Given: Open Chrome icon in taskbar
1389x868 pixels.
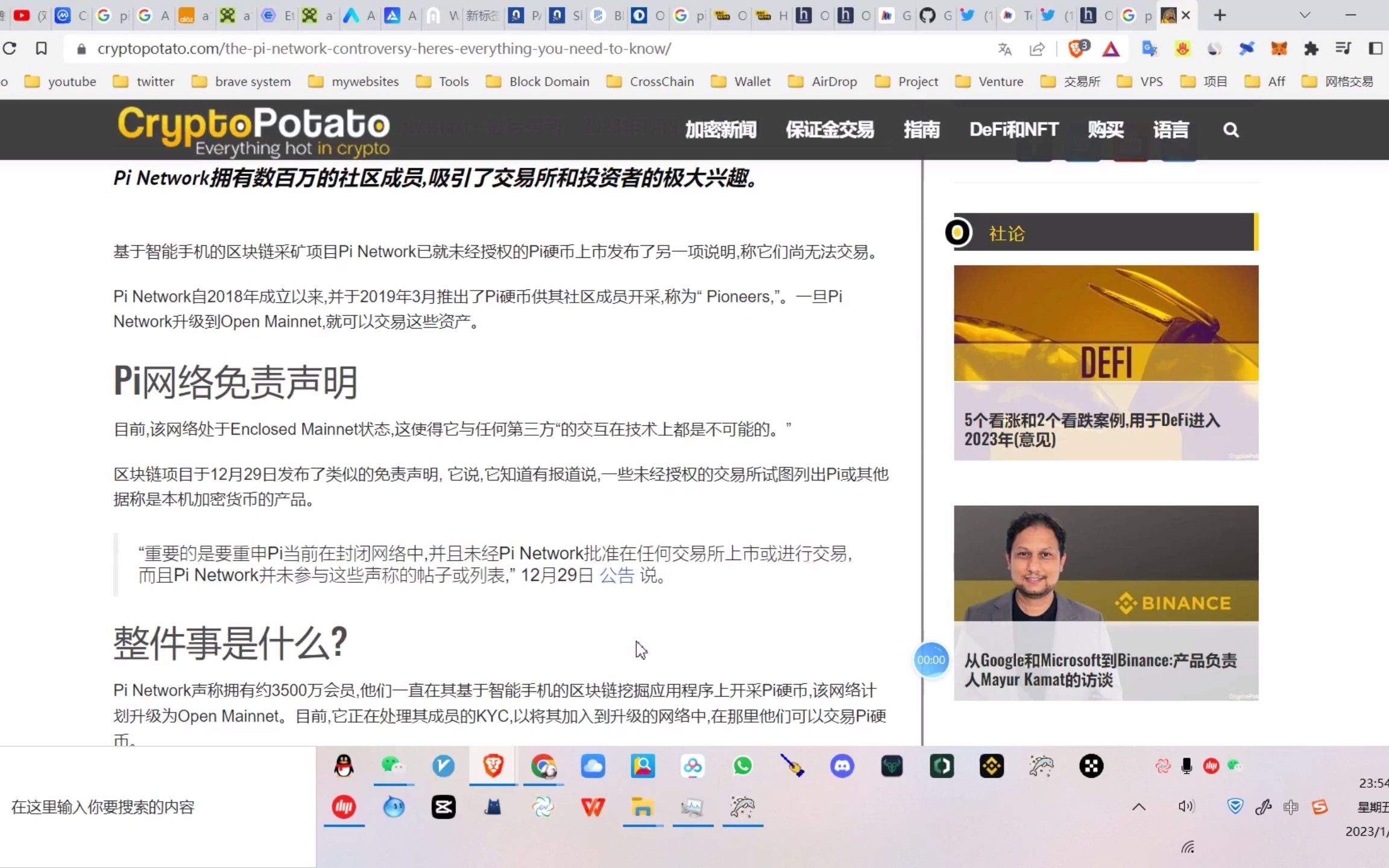Looking at the screenshot, I should 543,766.
